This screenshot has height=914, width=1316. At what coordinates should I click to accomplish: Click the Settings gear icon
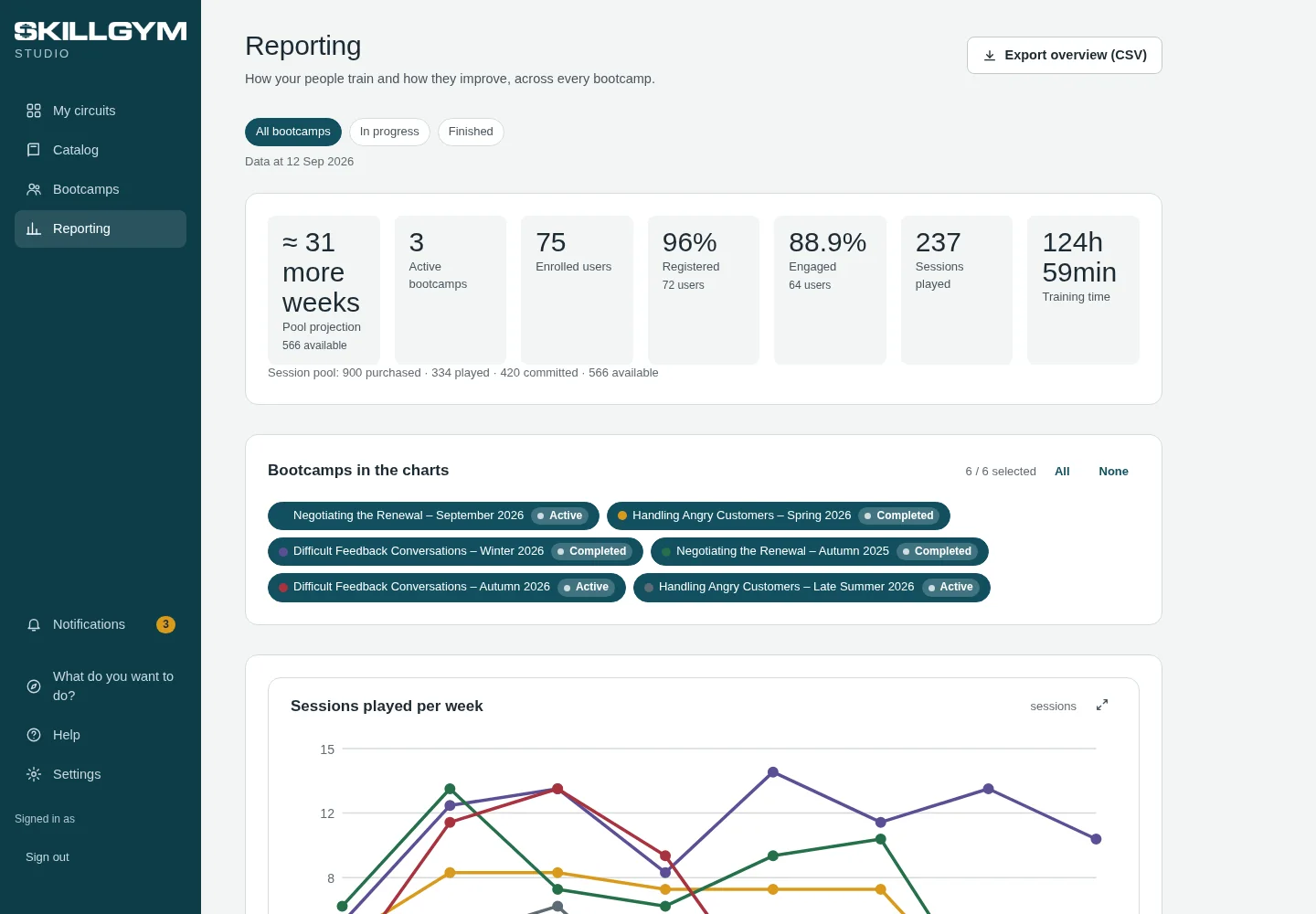(34, 774)
